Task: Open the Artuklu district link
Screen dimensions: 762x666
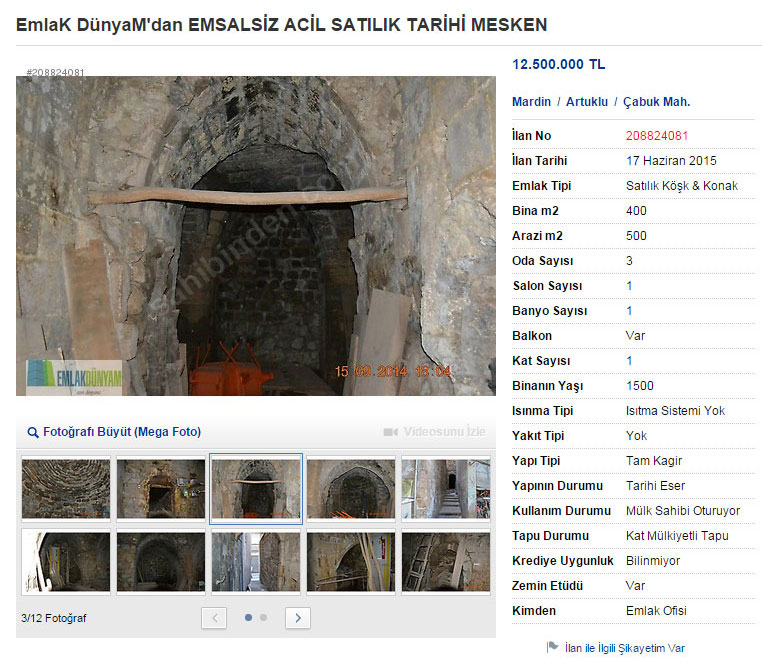Action: 587,102
